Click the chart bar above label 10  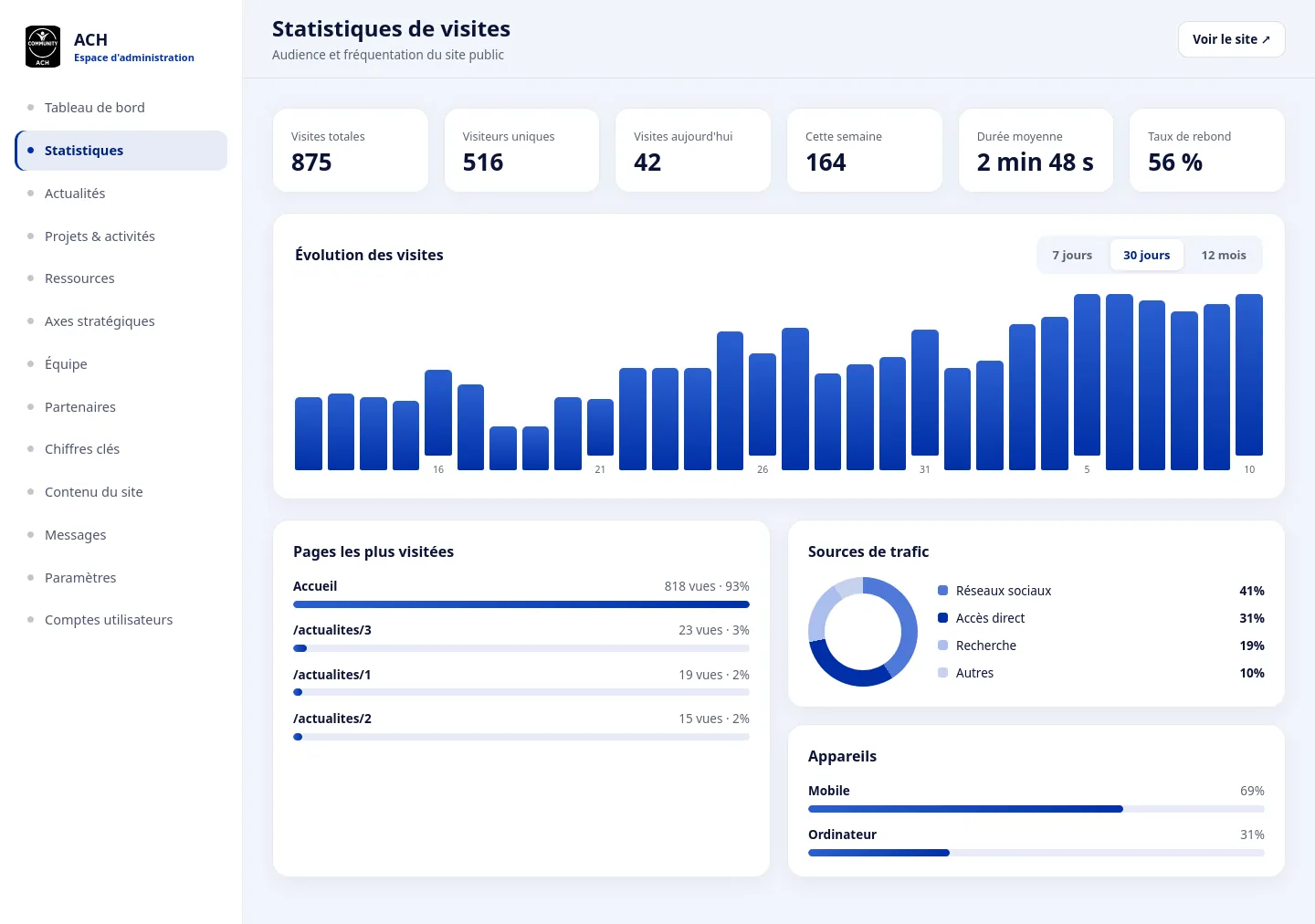[x=1249, y=374]
